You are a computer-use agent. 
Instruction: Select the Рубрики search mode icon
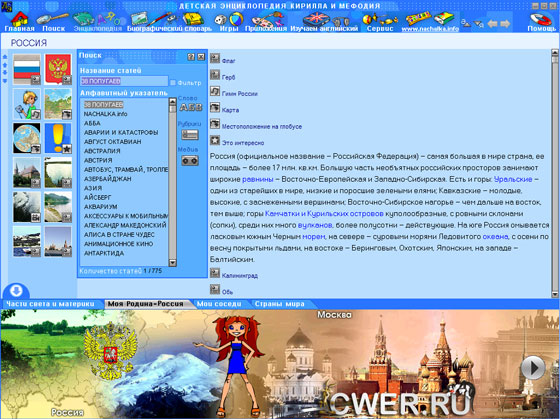(190, 135)
